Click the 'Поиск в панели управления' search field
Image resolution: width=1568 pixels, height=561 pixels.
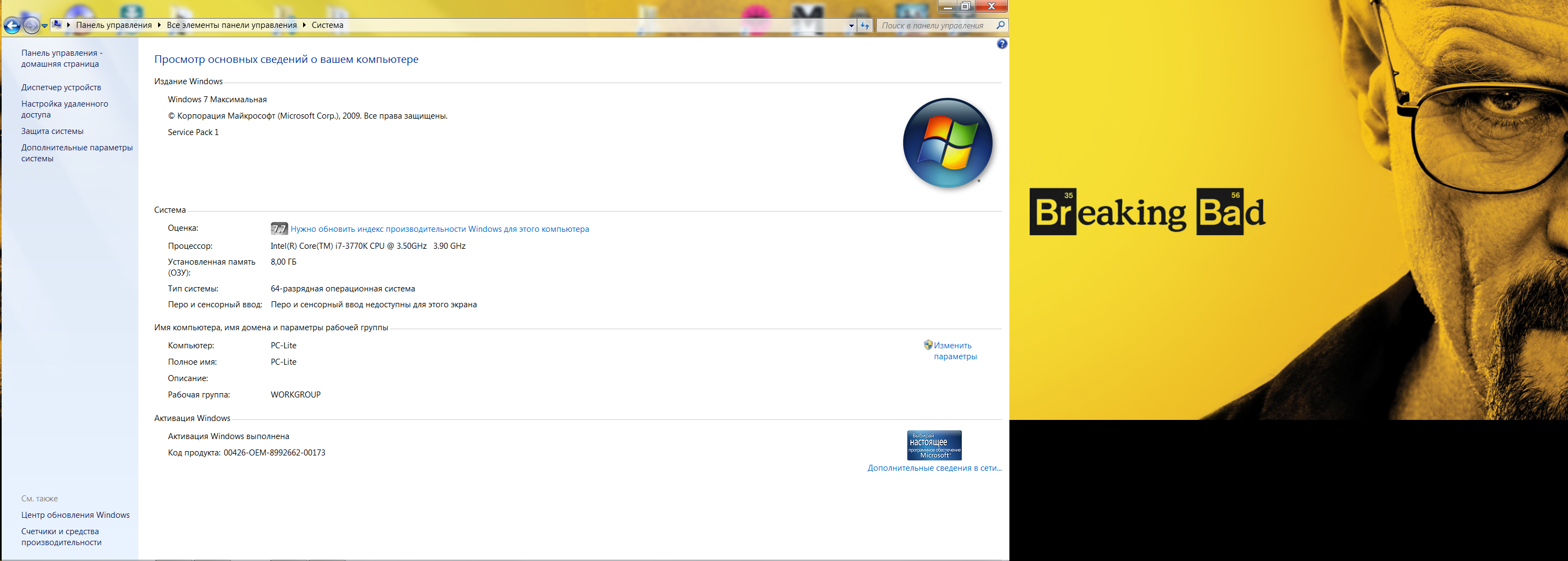click(934, 26)
